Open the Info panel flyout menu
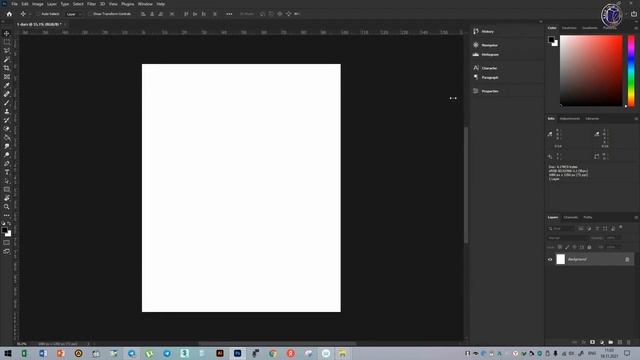 point(636,119)
